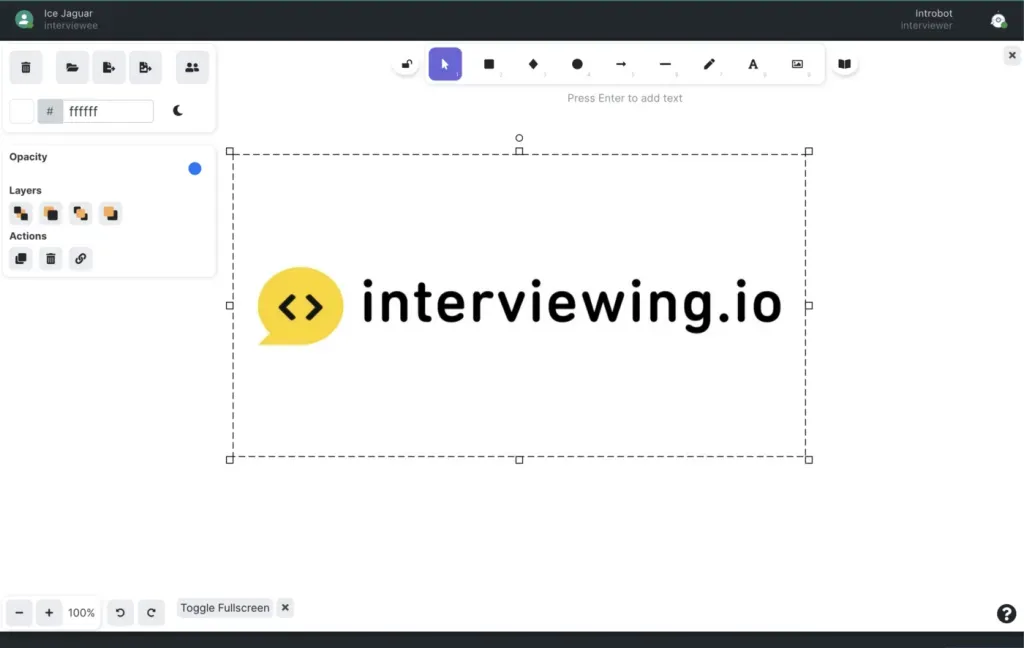Click the hex color input field

tap(108, 111)
